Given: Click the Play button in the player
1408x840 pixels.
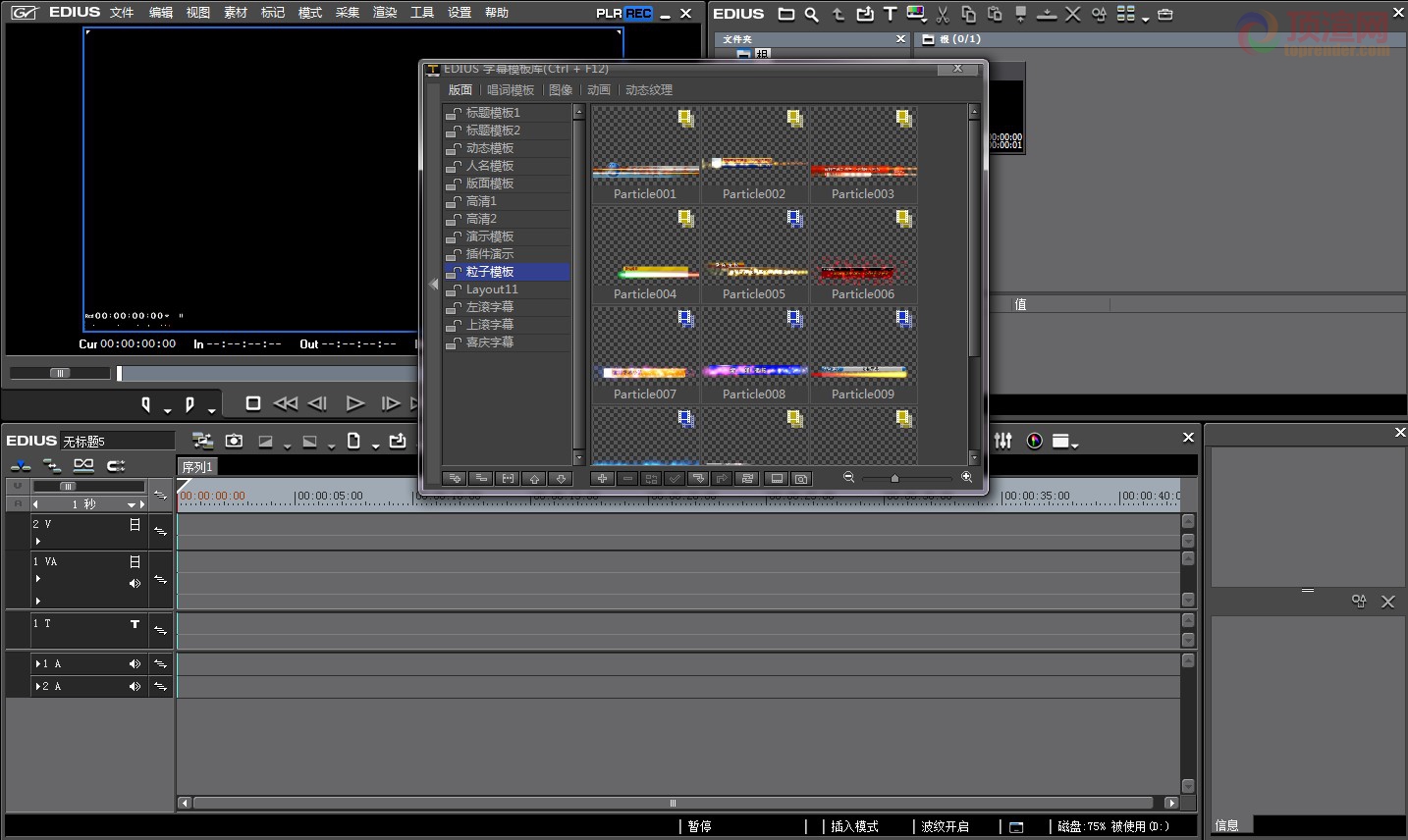Looking at the screenshot, I should [x=355, y=403].
